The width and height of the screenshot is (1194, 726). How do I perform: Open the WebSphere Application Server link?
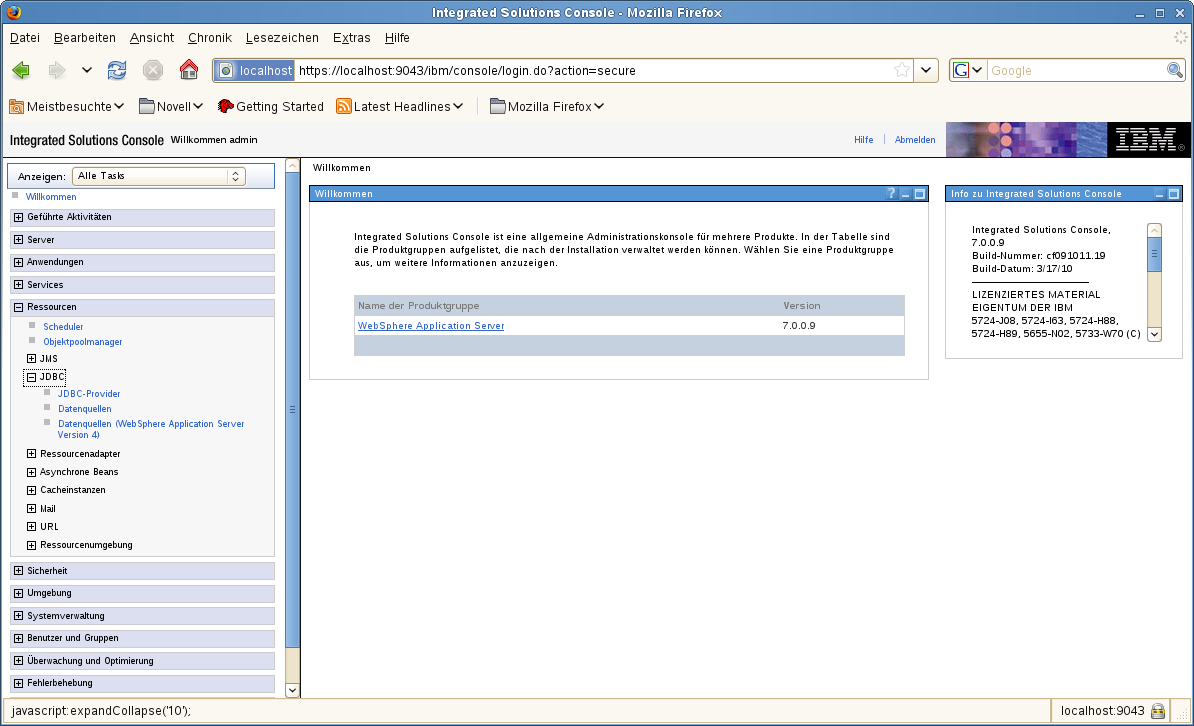[x=431, y=325]
